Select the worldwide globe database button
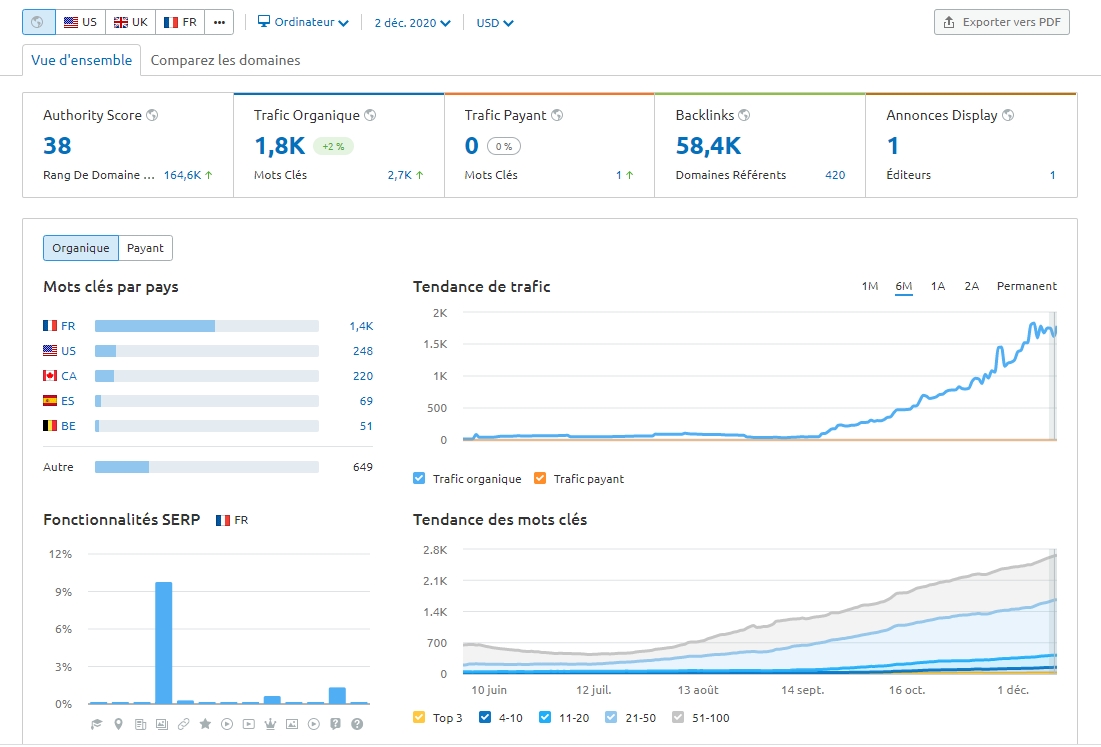 tap(38, 22)
